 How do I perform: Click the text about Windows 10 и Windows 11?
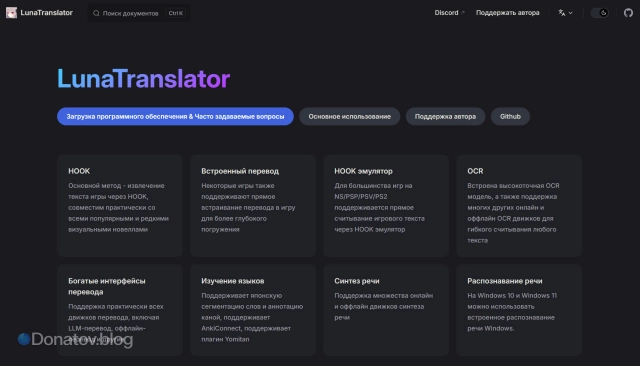(x=512, y=312)
